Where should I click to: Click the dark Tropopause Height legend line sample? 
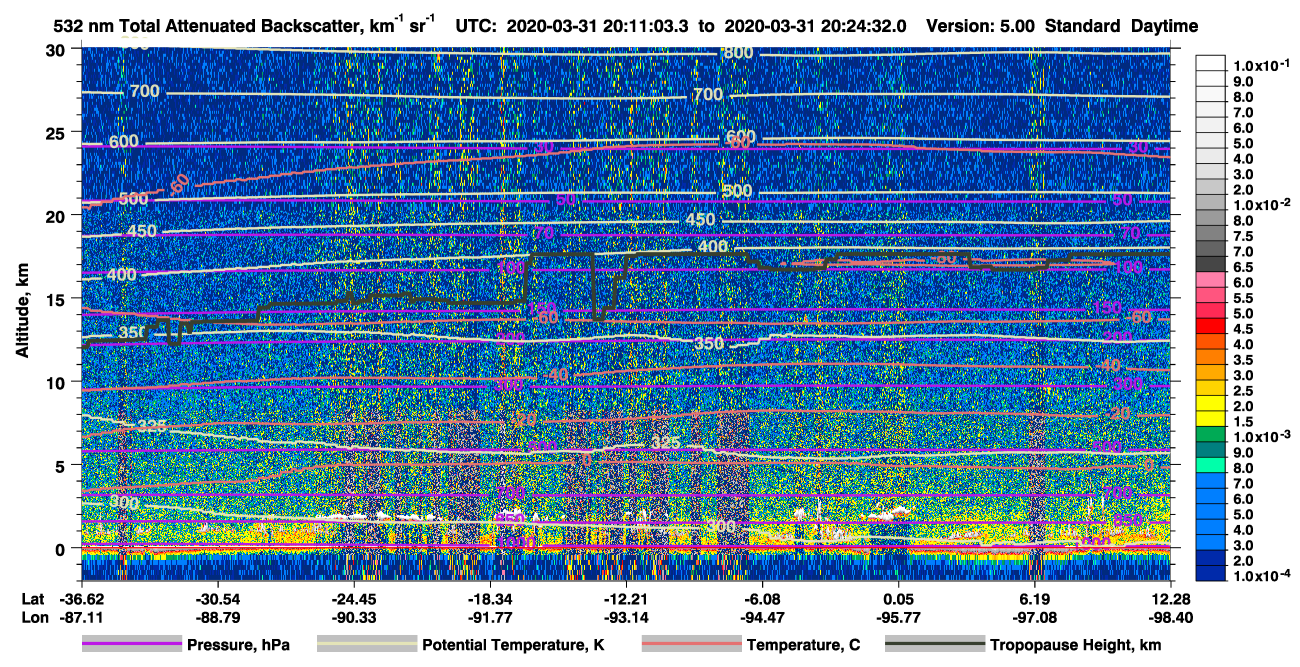click(x=935, y=645)
